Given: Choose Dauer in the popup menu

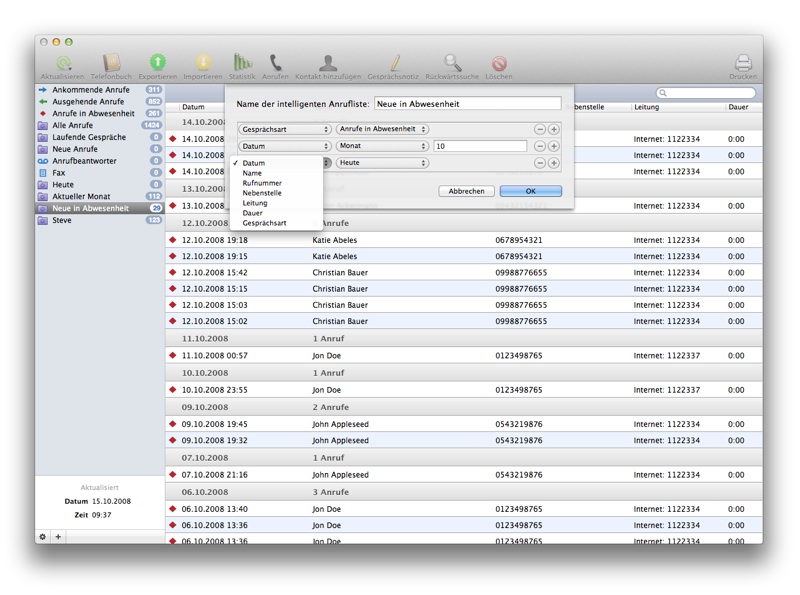Looking at the screenshot, I should (253, 213).
